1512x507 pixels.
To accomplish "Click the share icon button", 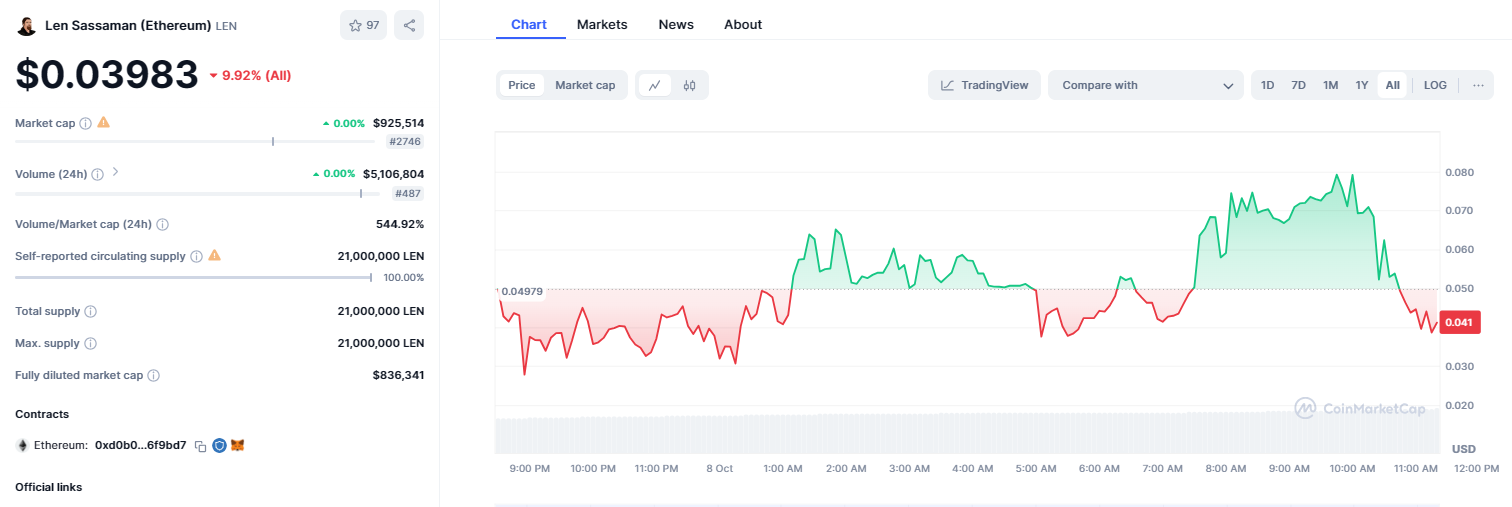I will click(x=409, y=25).
